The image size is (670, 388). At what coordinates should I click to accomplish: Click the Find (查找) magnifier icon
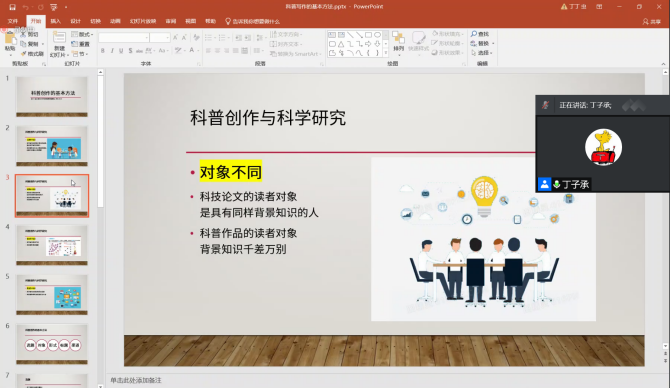[473, 34]
